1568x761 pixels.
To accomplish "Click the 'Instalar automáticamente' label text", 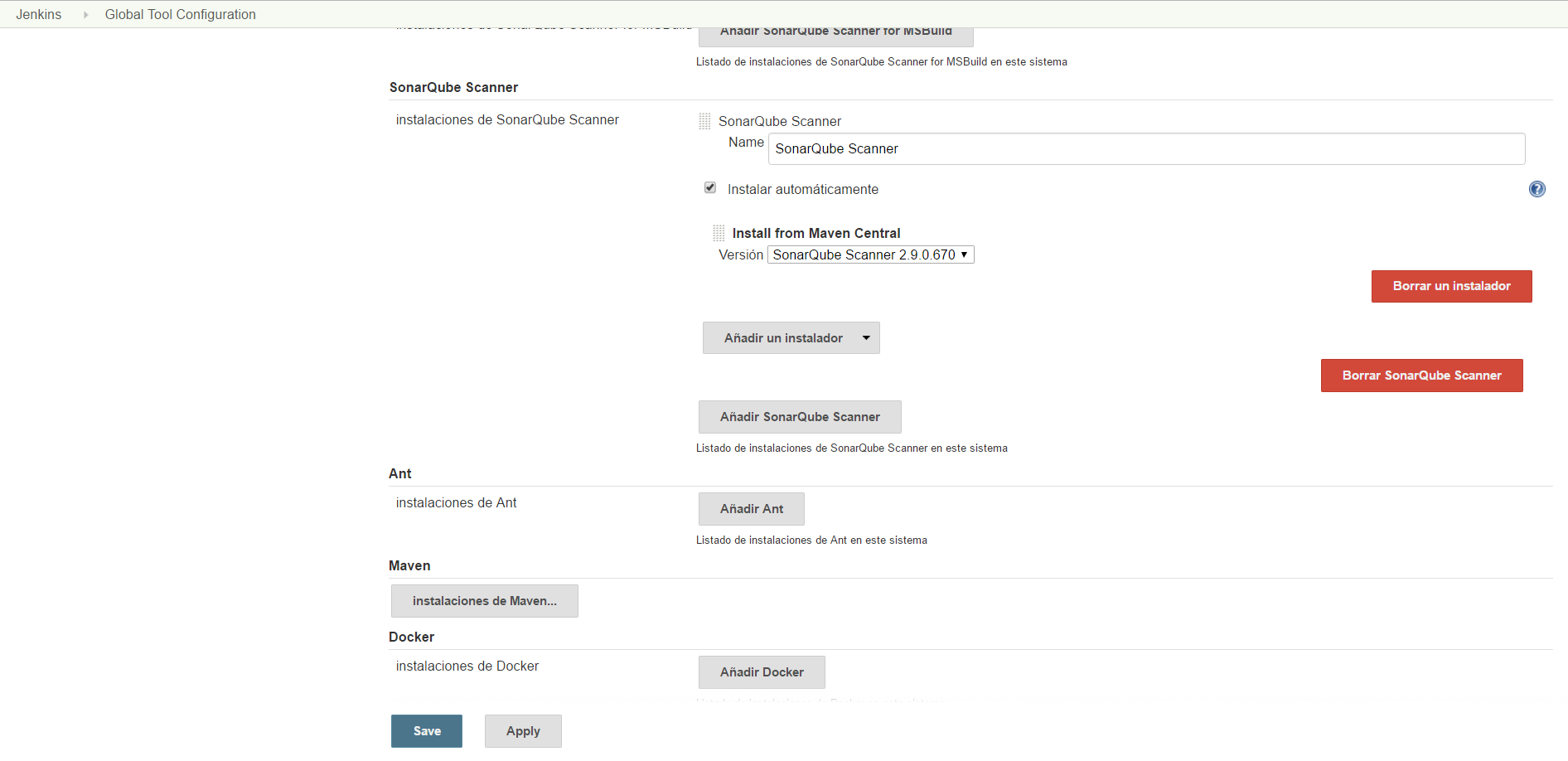I will click(x=803, y=189).
